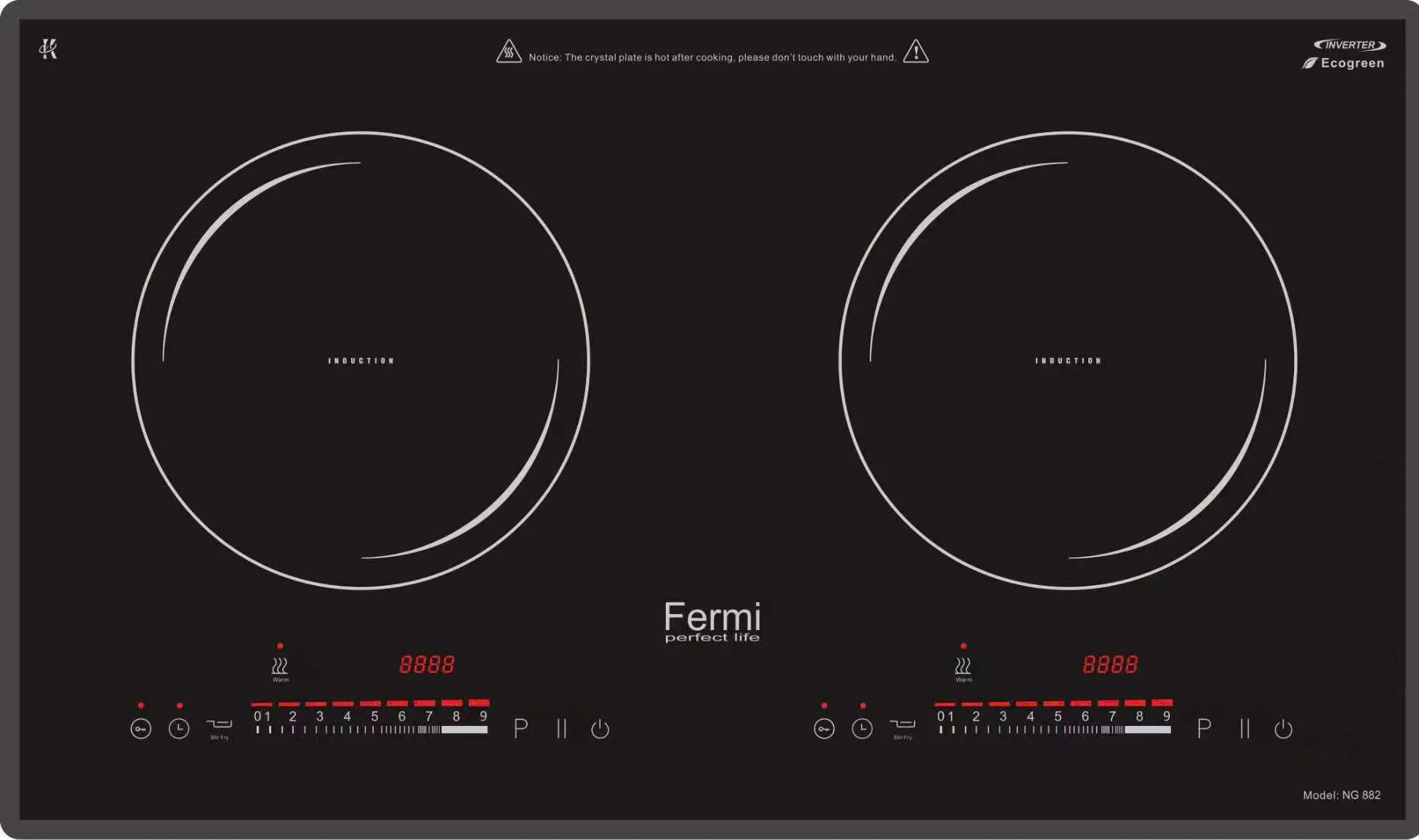Screen dimensions: 1419x840
Task: Pause the left burner
Action: pos(561,728)
